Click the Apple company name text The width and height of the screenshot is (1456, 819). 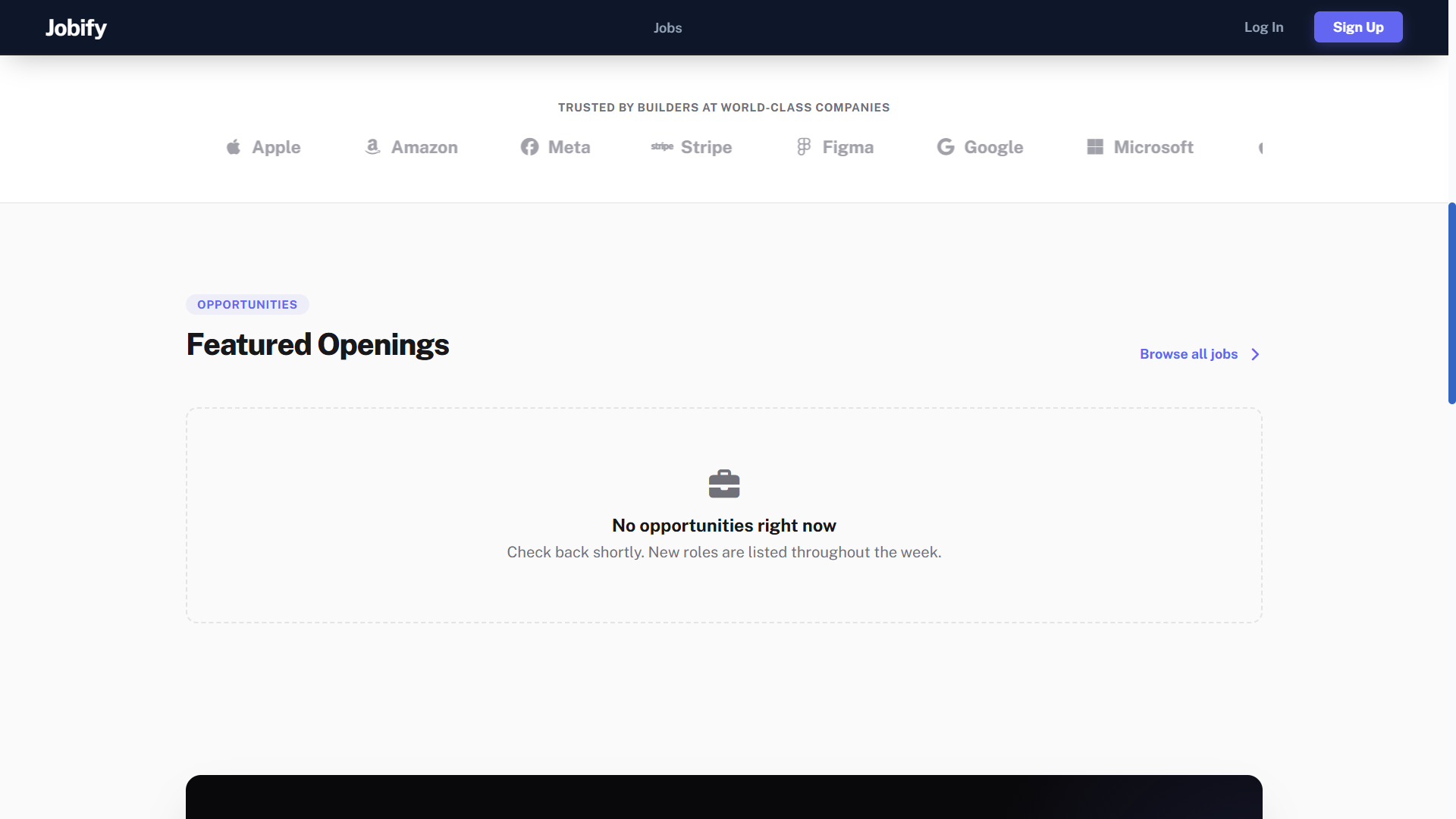(x=276, y=147)
